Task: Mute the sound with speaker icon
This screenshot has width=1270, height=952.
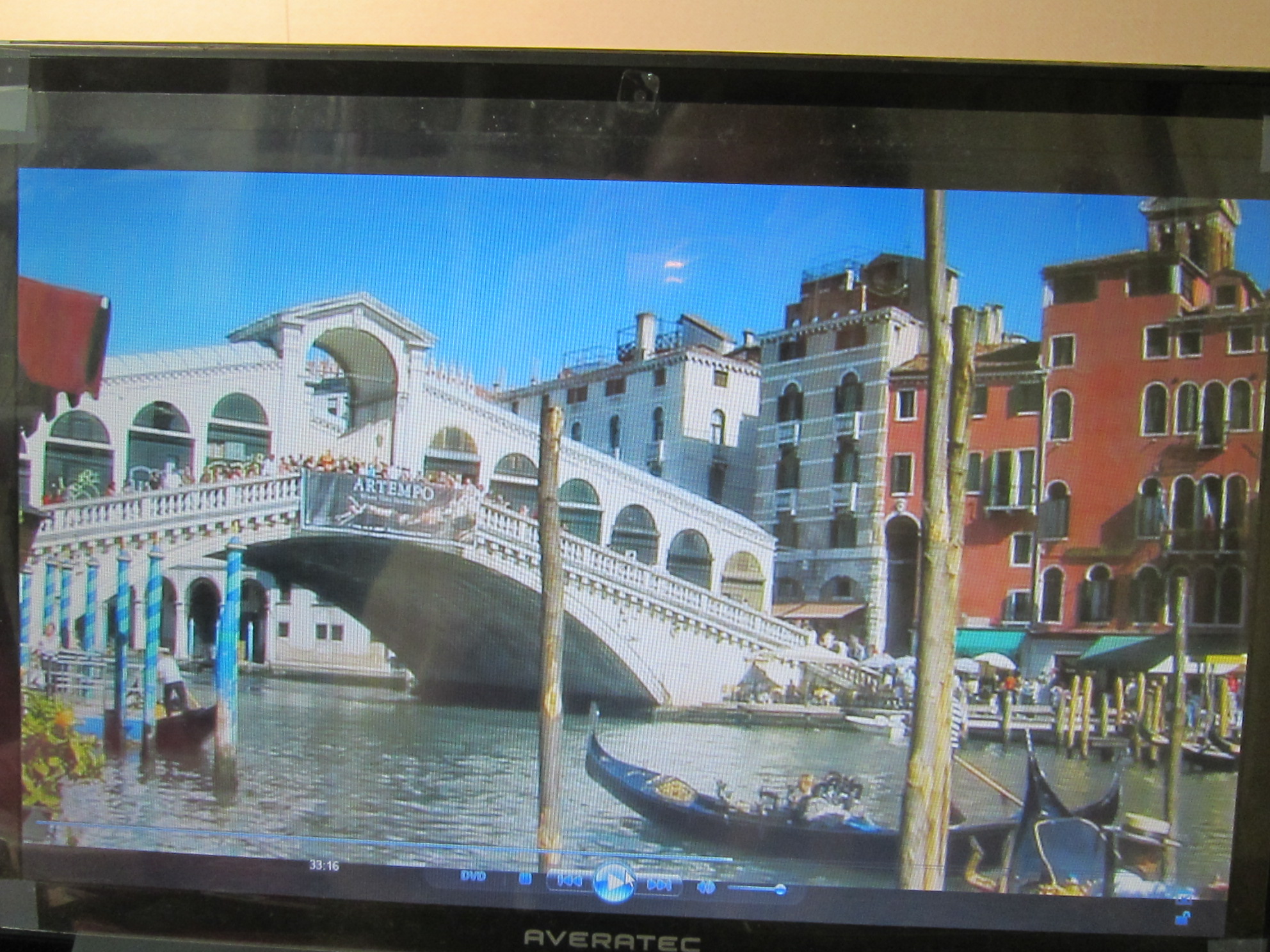Action: (705, 887)
